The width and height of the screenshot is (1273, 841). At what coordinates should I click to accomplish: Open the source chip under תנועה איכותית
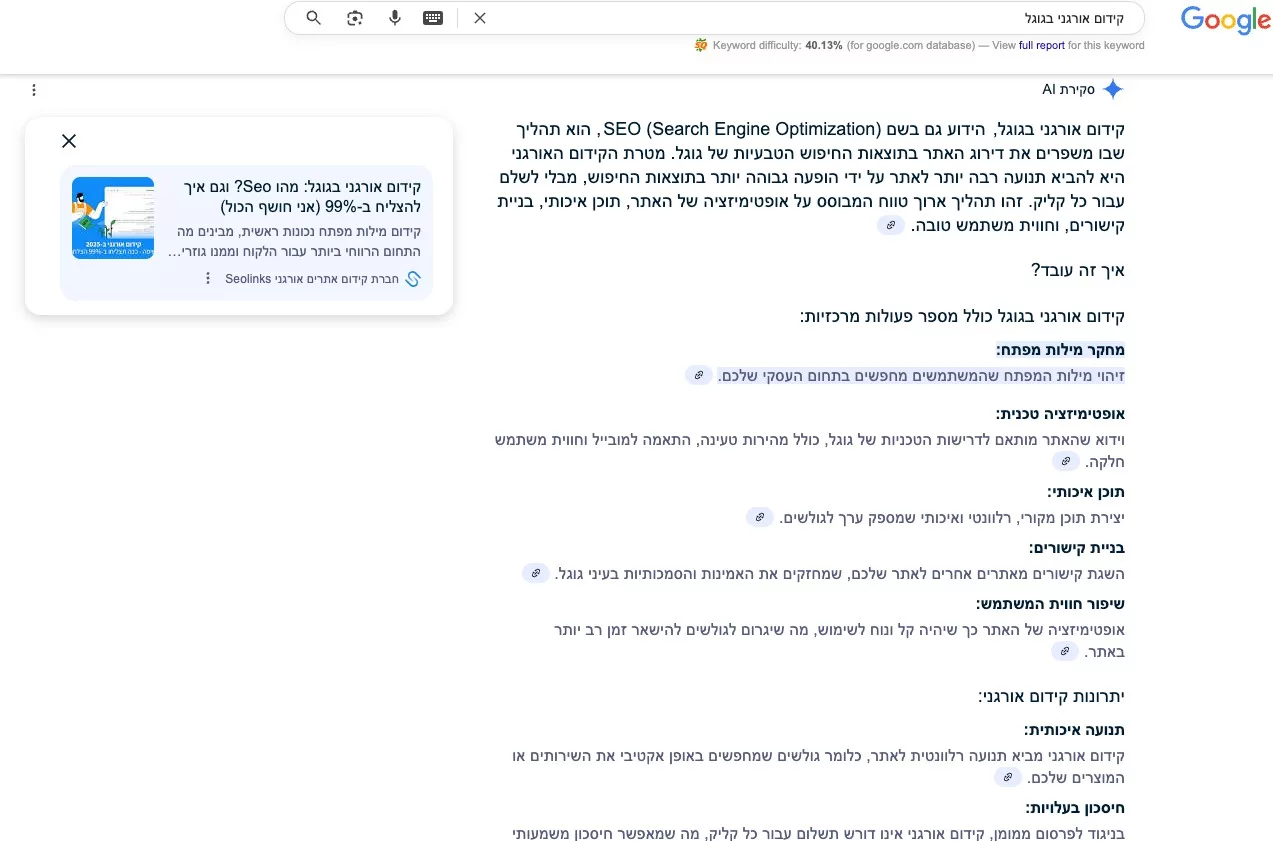[x=1008, y=777]
